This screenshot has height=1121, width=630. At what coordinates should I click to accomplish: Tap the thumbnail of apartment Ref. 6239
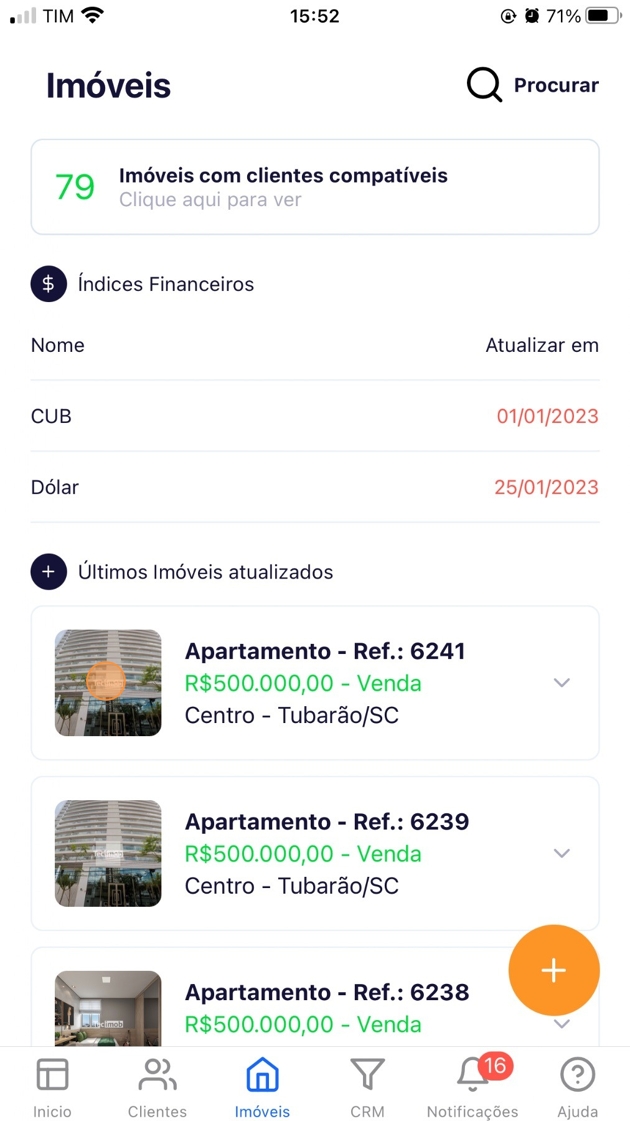(x=108, y=853)
